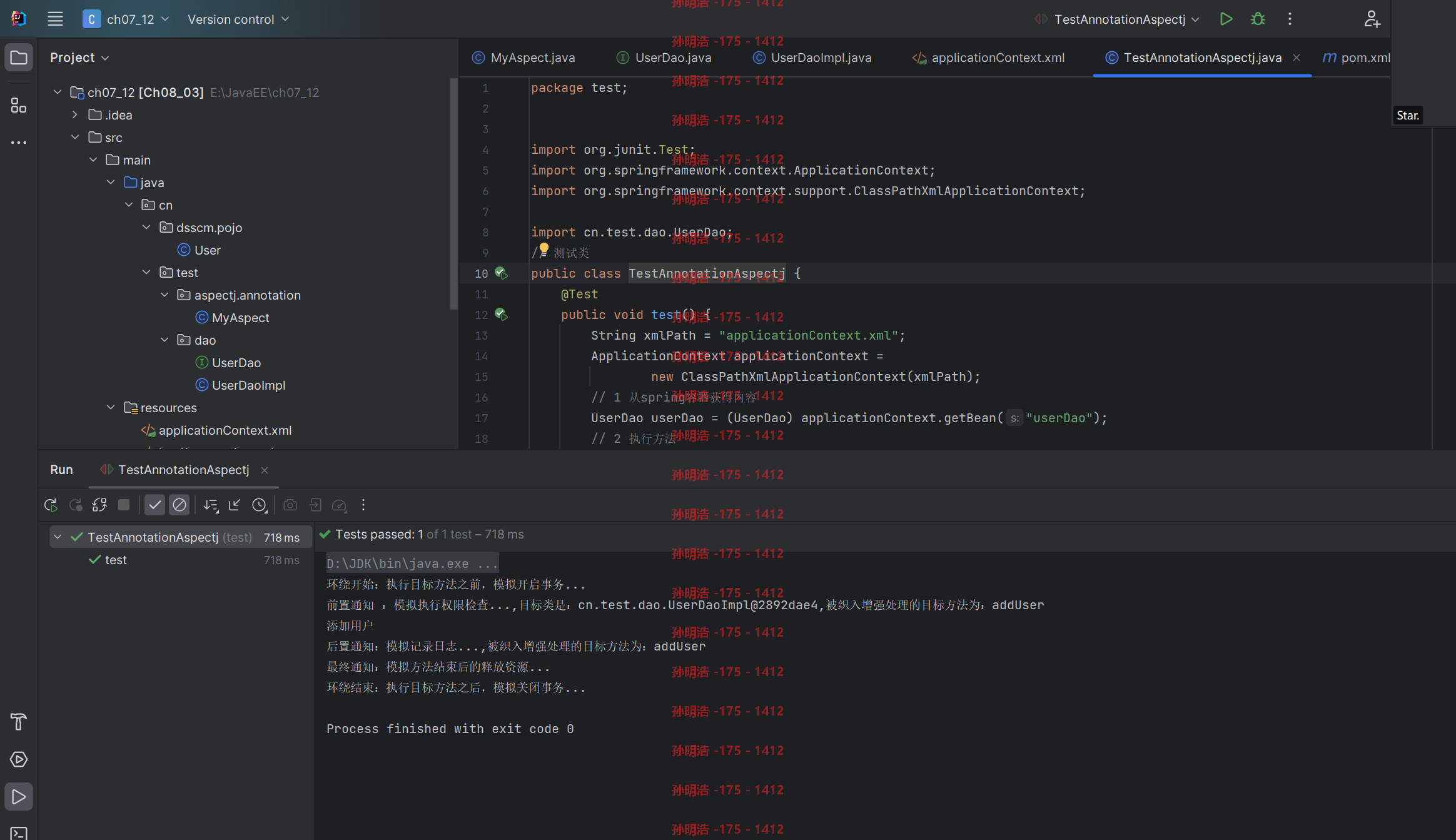1456x840 pixels.
Task: Stop the running process
Action: click(124, 505)
